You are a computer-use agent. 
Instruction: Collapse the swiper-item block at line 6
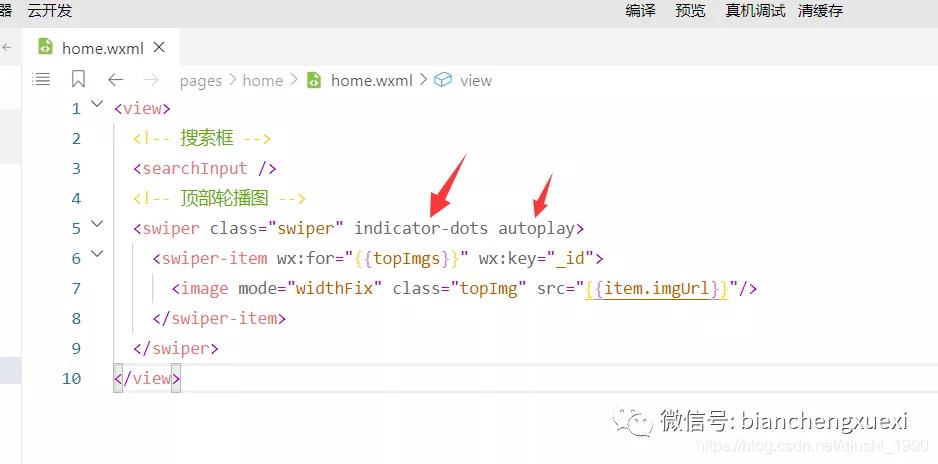(97, 254)
